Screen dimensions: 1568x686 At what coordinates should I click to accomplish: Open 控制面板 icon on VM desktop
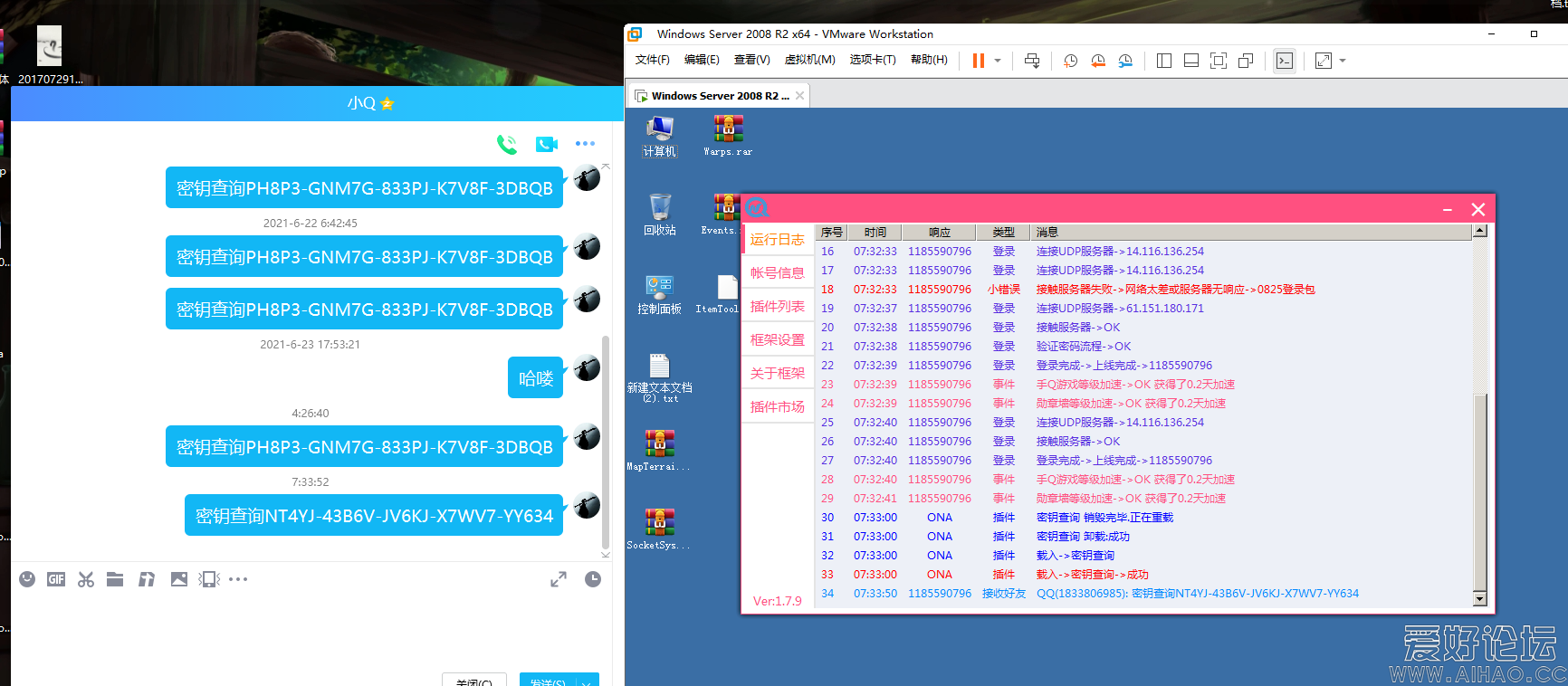(659, 294)
